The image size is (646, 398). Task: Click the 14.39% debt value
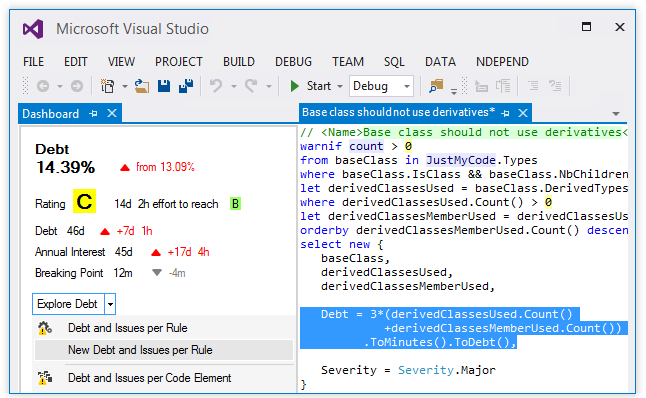66,167
